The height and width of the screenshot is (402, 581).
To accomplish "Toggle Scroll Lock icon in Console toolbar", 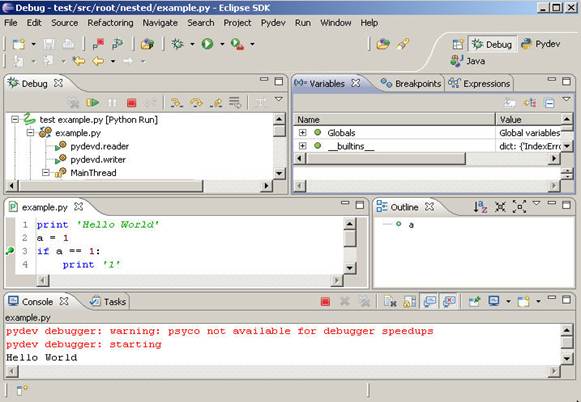I will click(409, 302).
